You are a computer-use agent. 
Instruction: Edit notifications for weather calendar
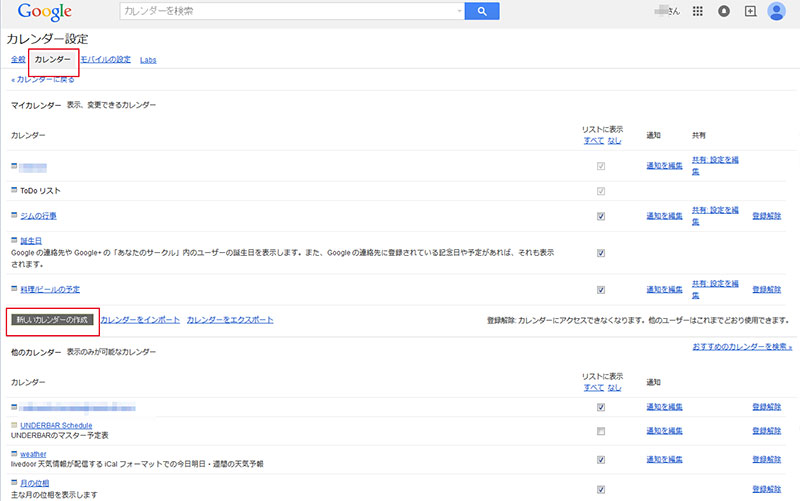tap(664, 459)
